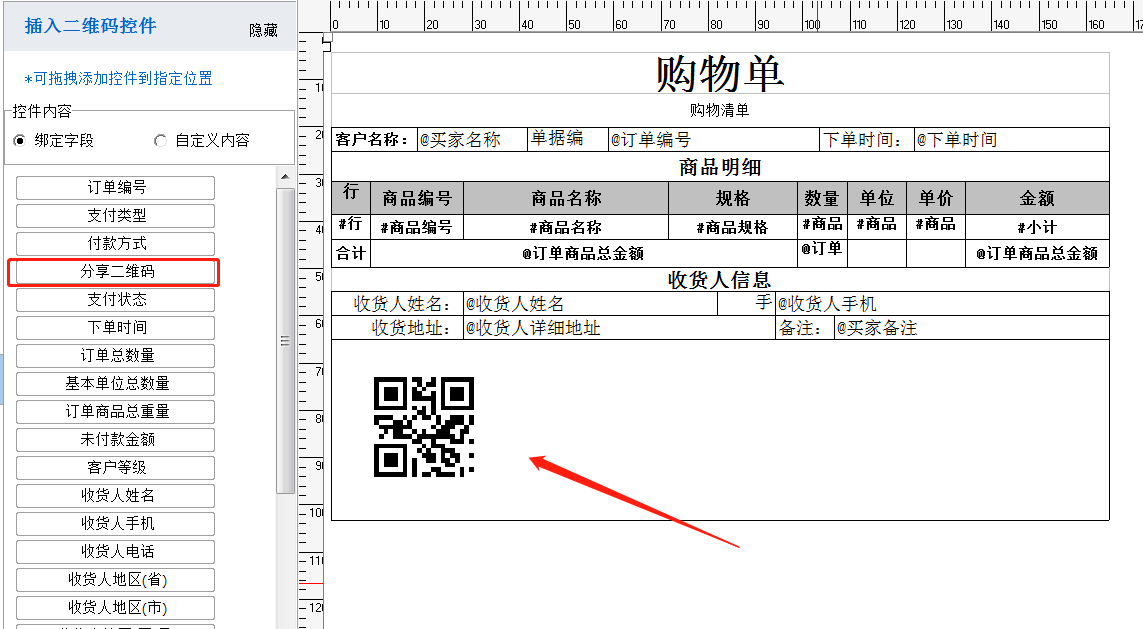Select the 绑定字段 radio button
This screenshot has height=629, width=1143.
(x=20, y=141)
